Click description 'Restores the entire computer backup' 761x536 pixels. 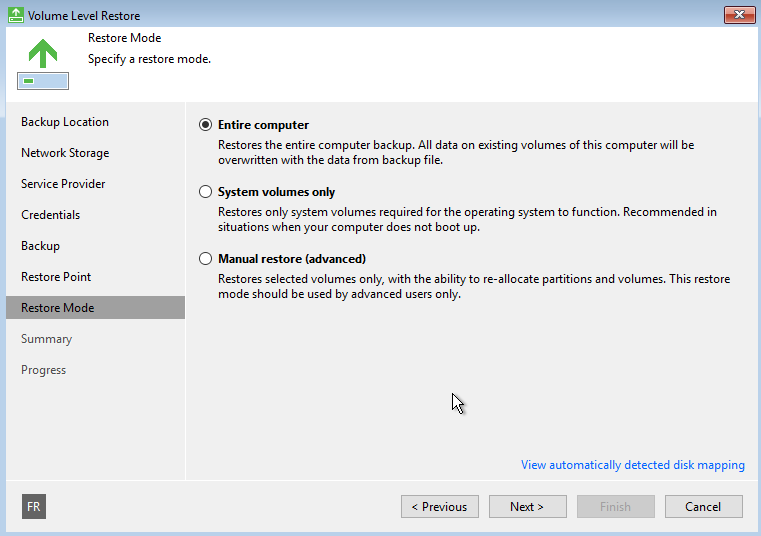[x=456, y=152]
